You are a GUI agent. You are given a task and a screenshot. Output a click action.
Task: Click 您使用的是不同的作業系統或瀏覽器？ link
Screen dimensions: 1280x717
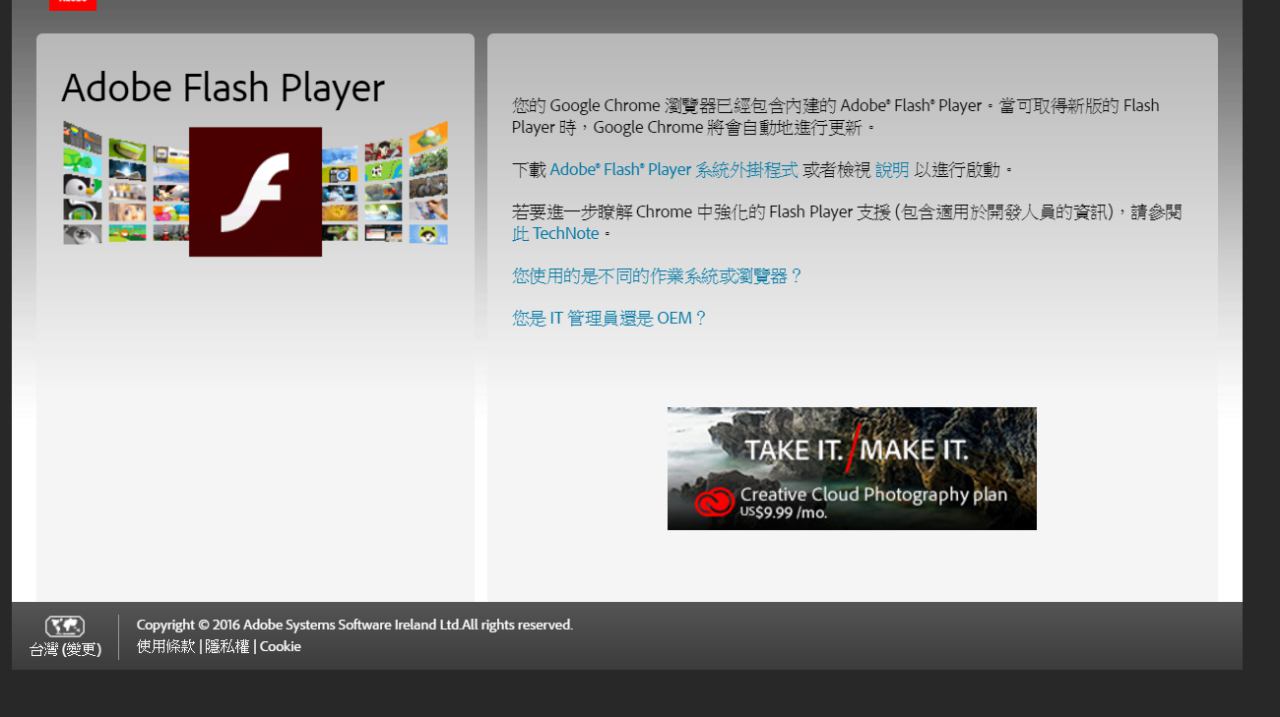pyautogui.click(x=657, y=276)
